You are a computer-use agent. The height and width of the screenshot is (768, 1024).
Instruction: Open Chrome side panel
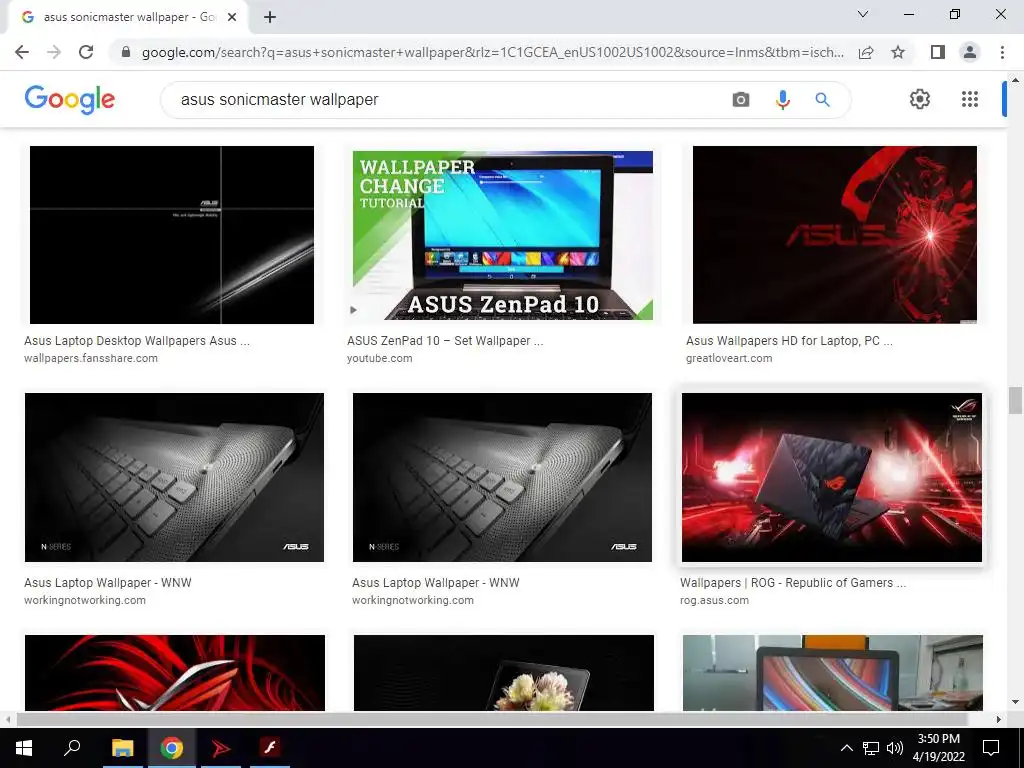tap(938, 52)
